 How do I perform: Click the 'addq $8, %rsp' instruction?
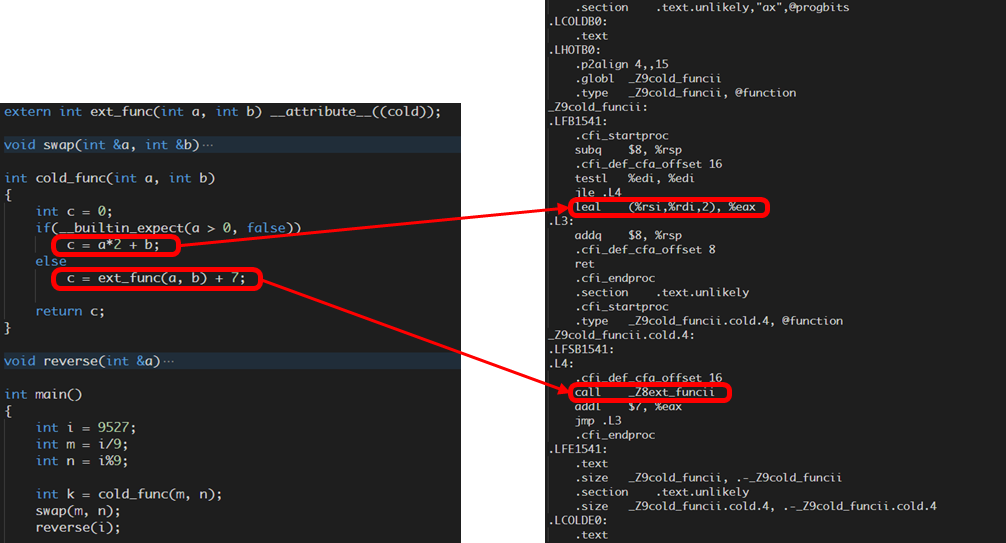628,235
